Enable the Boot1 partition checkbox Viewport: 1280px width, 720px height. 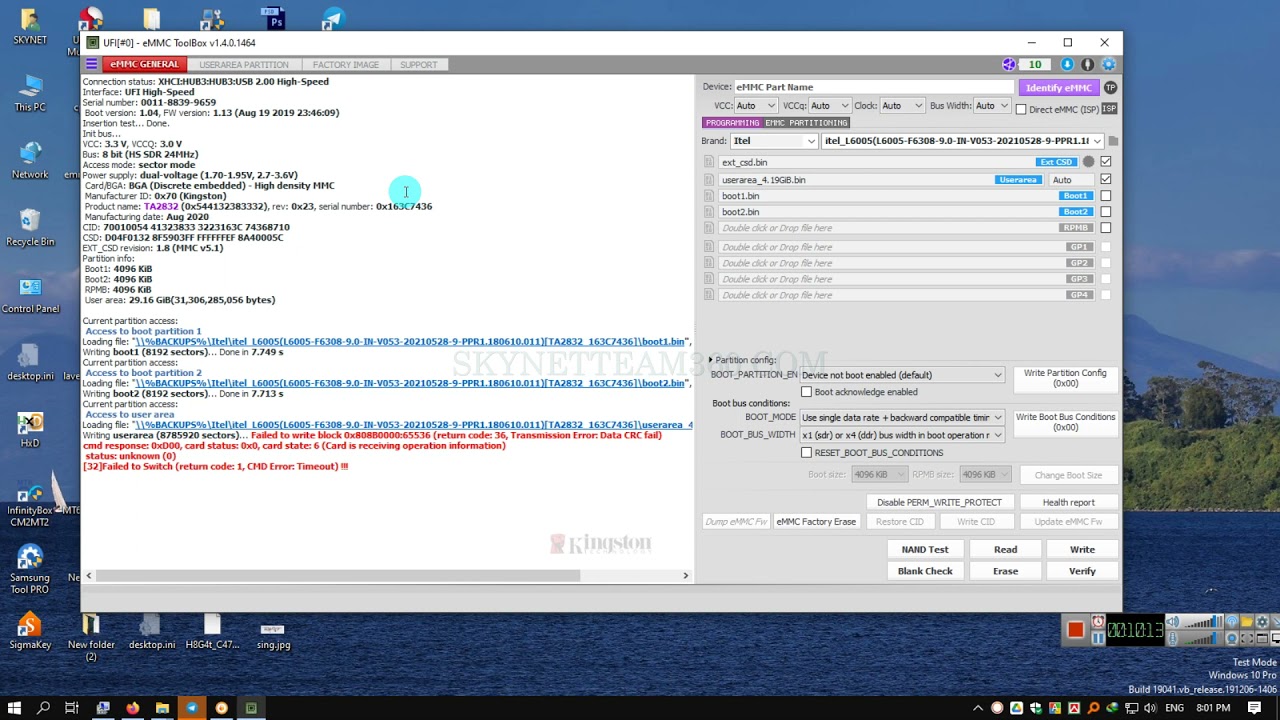(x=1106, y=196)
